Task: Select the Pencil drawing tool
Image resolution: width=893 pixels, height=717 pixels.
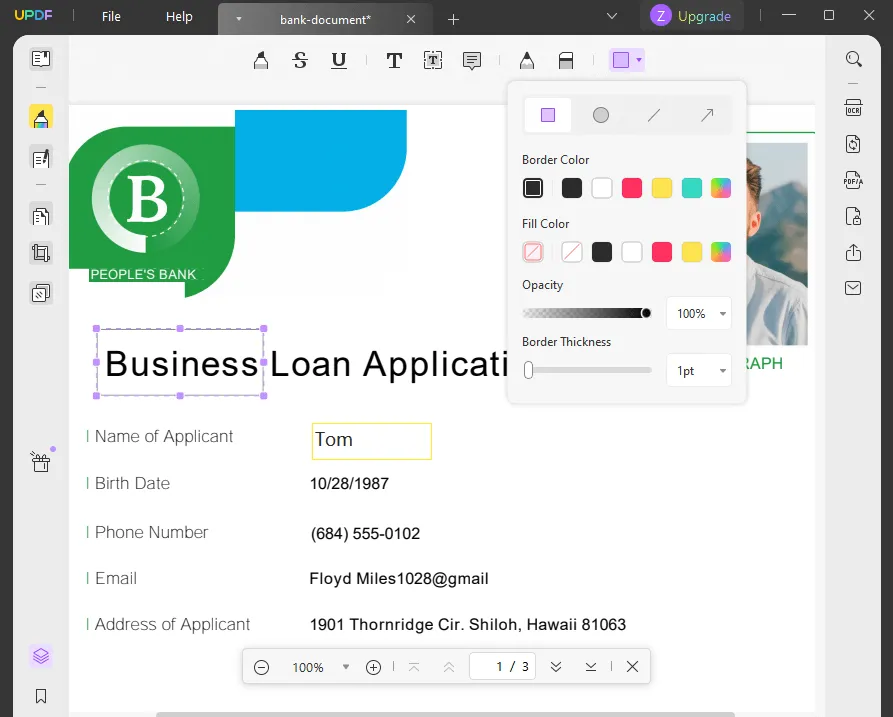Action: click(x=527, y=60)
